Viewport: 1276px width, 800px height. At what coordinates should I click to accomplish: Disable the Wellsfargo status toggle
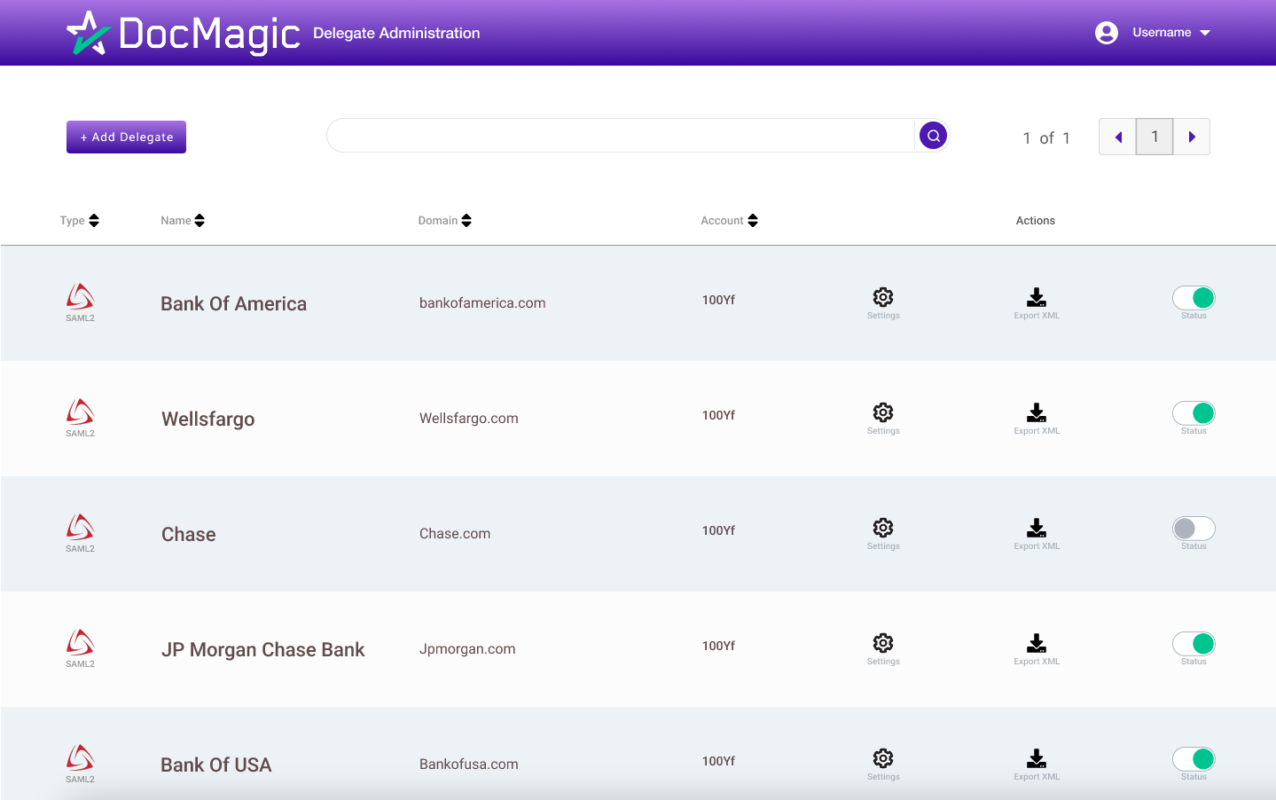(x=1194, y=413)
